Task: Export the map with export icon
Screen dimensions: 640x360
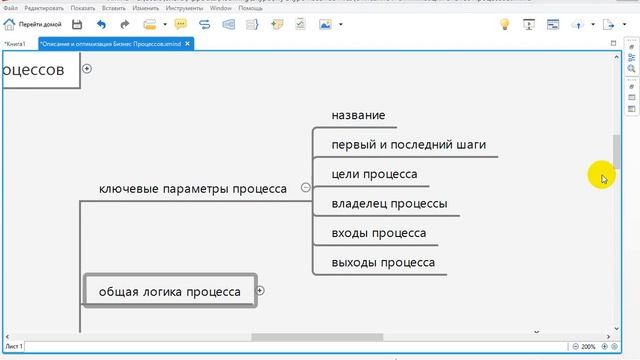Action: pyautogui.click(x=609, y=24)
